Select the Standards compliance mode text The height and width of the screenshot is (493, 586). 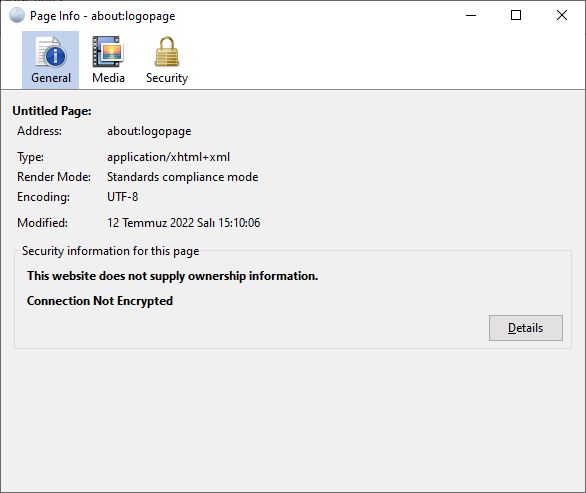pos(182,177)
